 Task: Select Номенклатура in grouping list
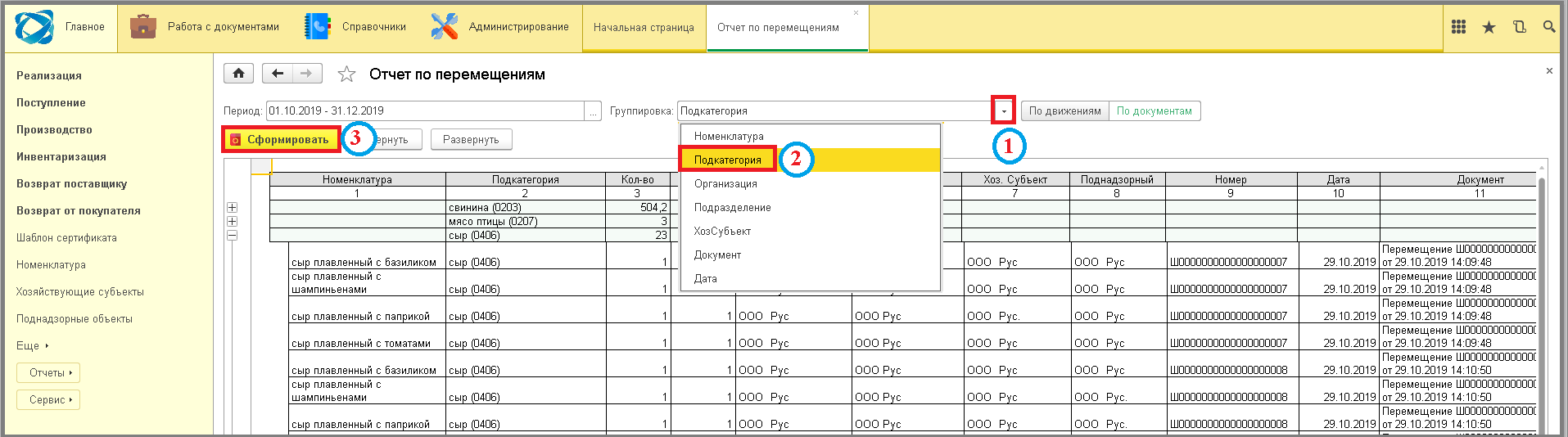click(810, 137)
